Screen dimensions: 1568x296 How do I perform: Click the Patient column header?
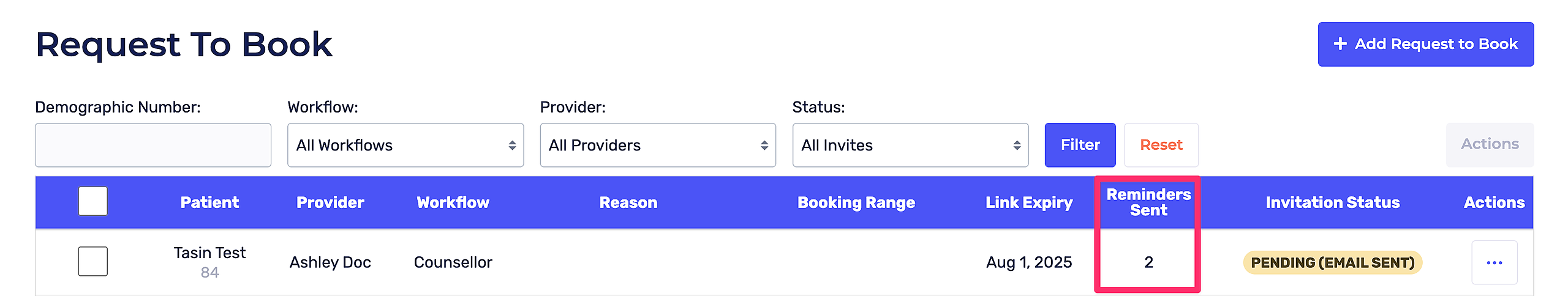(209, 202)
